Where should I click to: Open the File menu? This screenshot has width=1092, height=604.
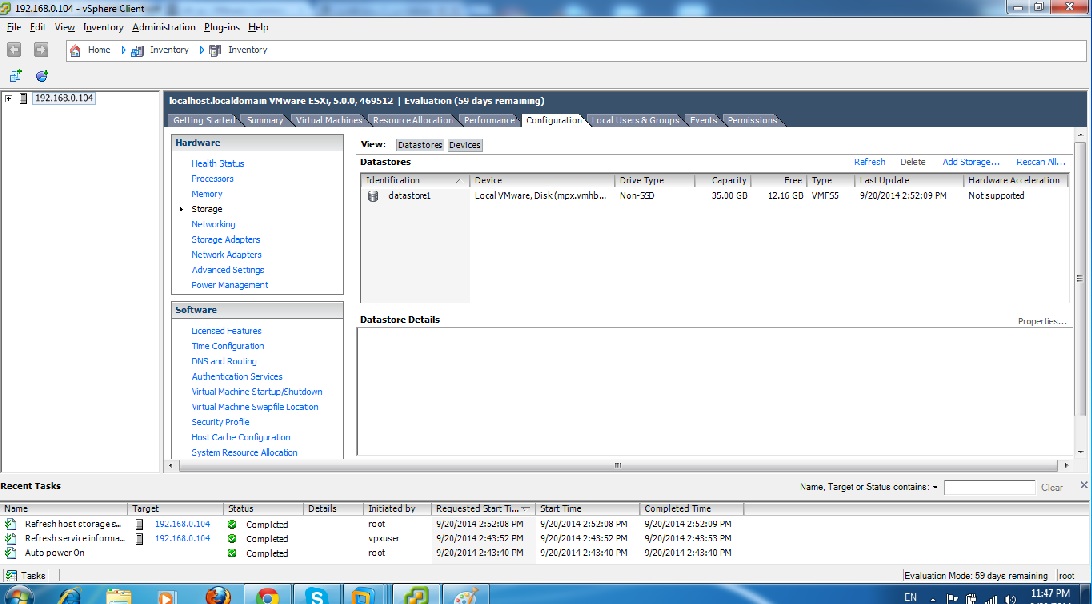(14, 27)
